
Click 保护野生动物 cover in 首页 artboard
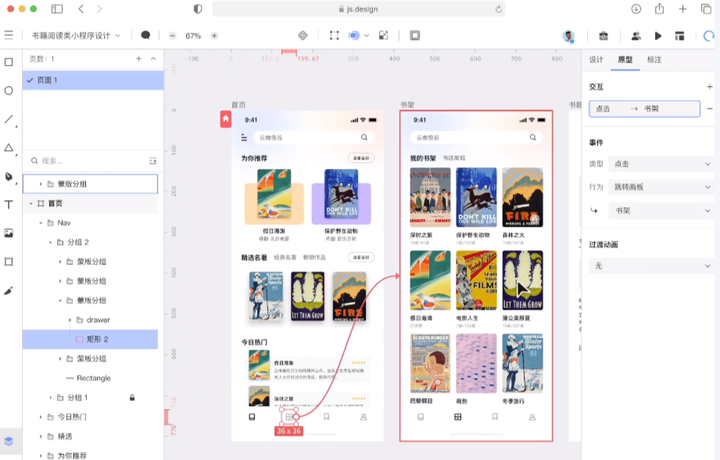pos(341,196)
